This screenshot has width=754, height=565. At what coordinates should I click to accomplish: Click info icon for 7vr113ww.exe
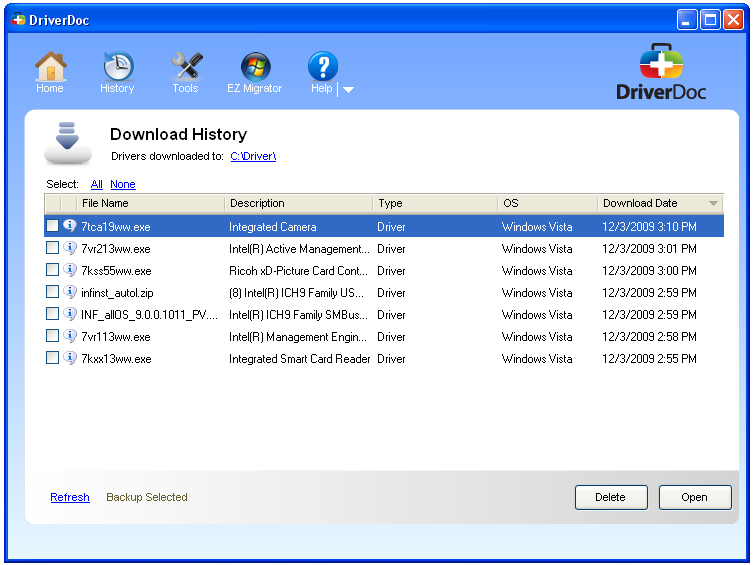tap(70, 336)
